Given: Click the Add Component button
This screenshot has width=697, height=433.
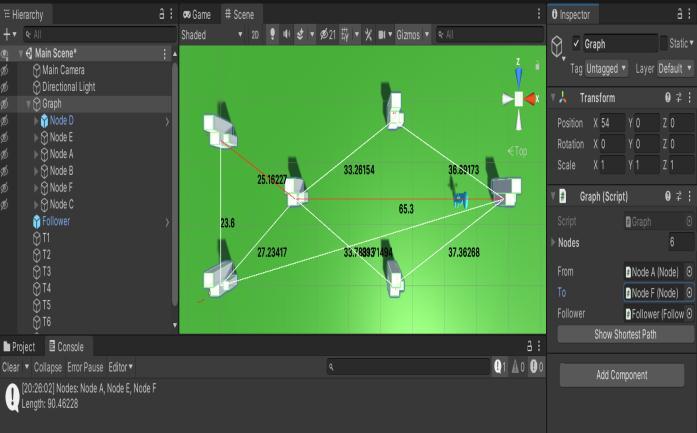Looking at the screenshot, I should [x=622, y=375].
